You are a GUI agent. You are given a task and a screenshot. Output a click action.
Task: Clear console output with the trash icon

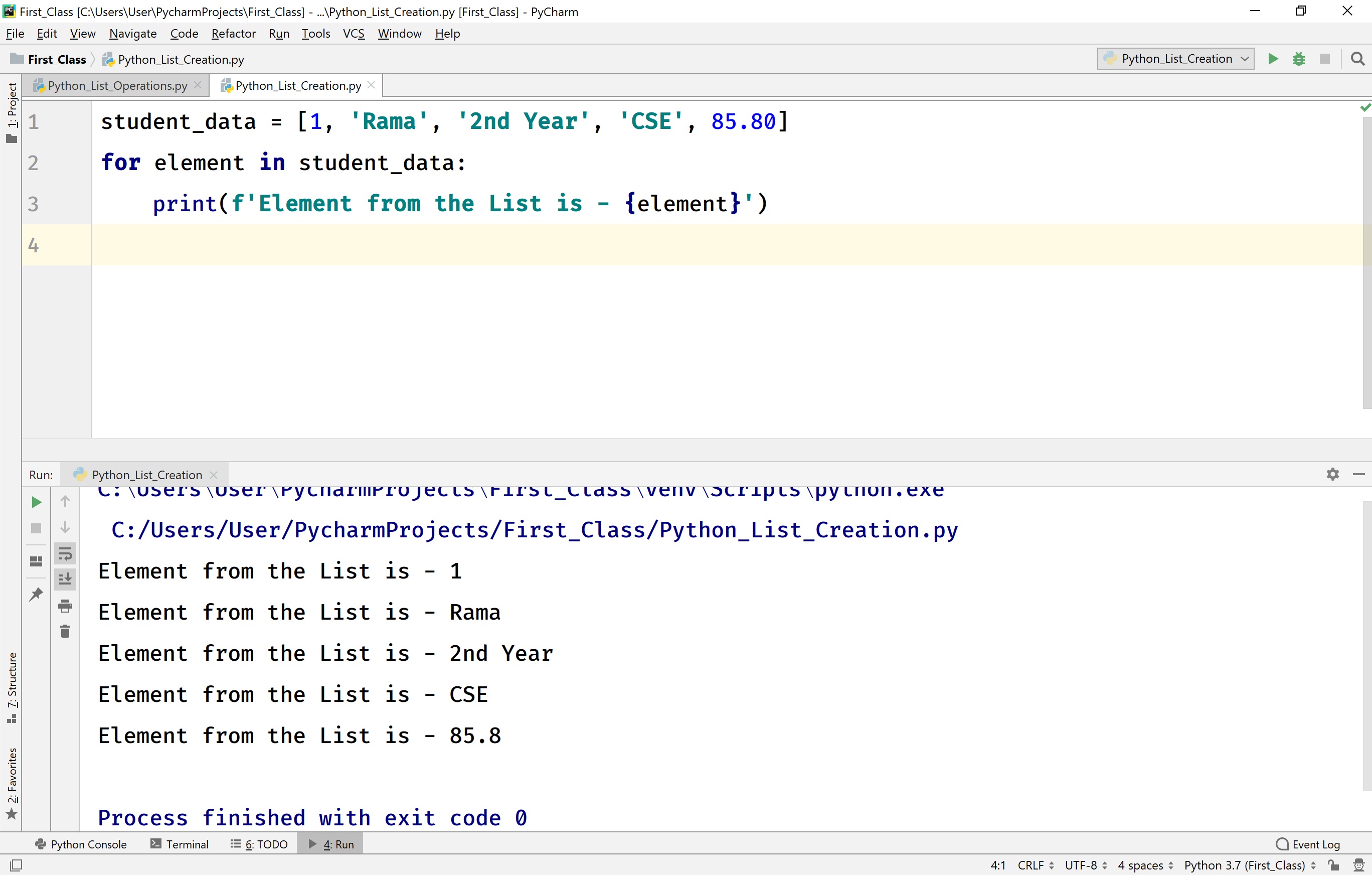coord(65,631)
